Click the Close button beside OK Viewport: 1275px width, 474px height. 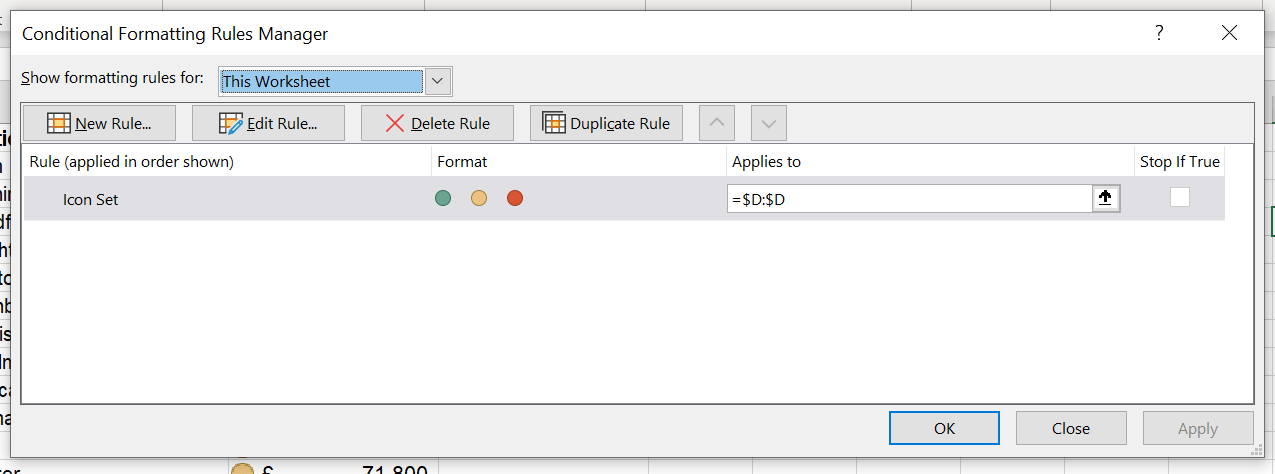pos(1070,428)
